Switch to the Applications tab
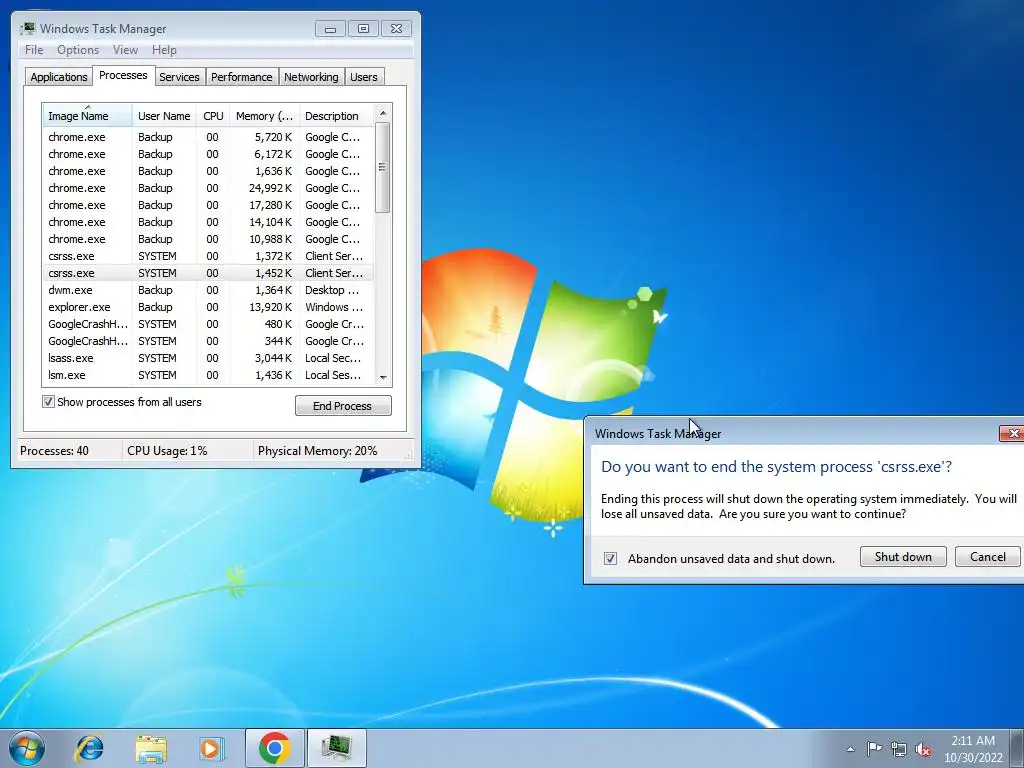Screen dimensions: 1024x768 [59, 76]
